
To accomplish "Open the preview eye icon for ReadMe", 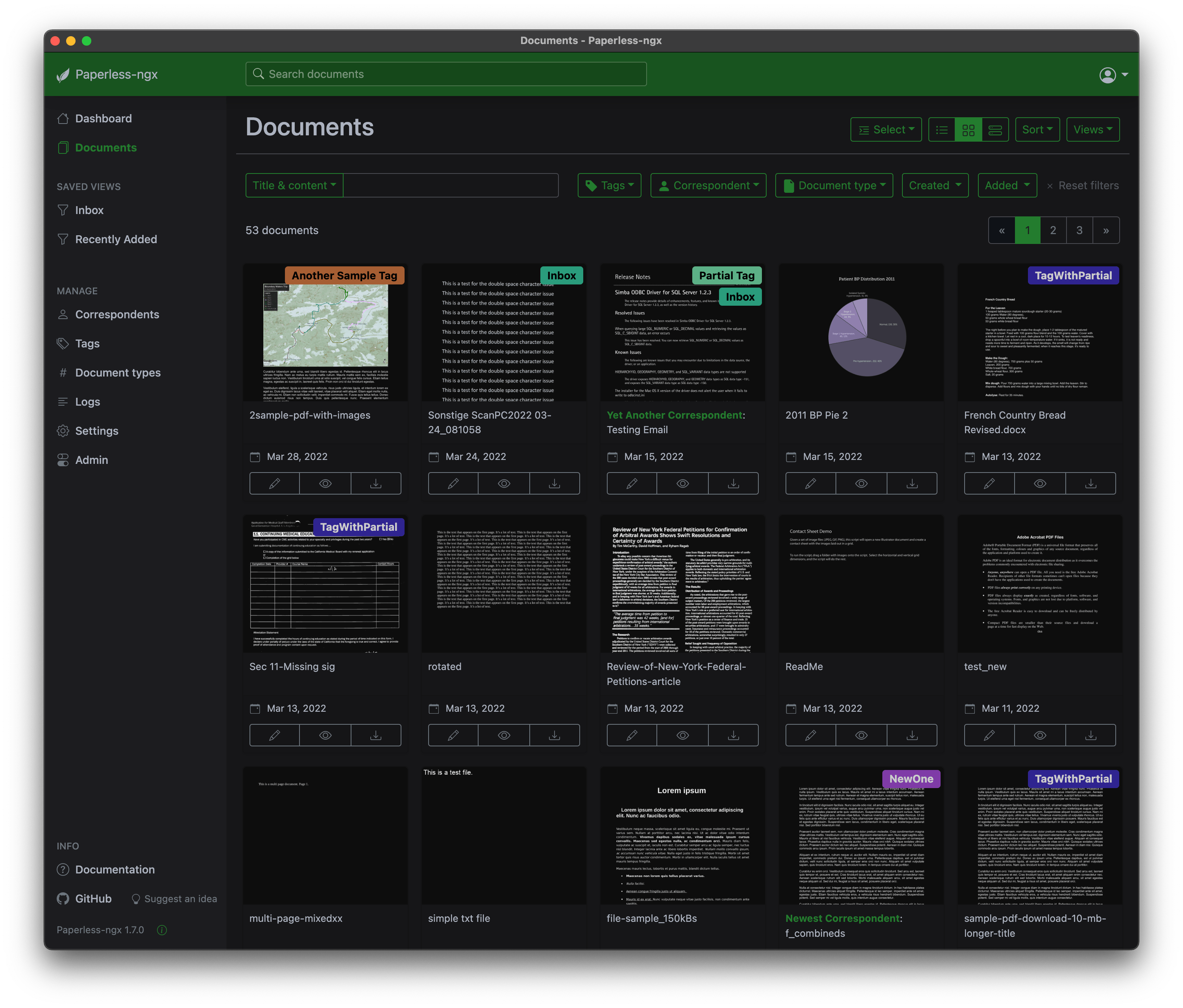I will [x=861, y=735].
